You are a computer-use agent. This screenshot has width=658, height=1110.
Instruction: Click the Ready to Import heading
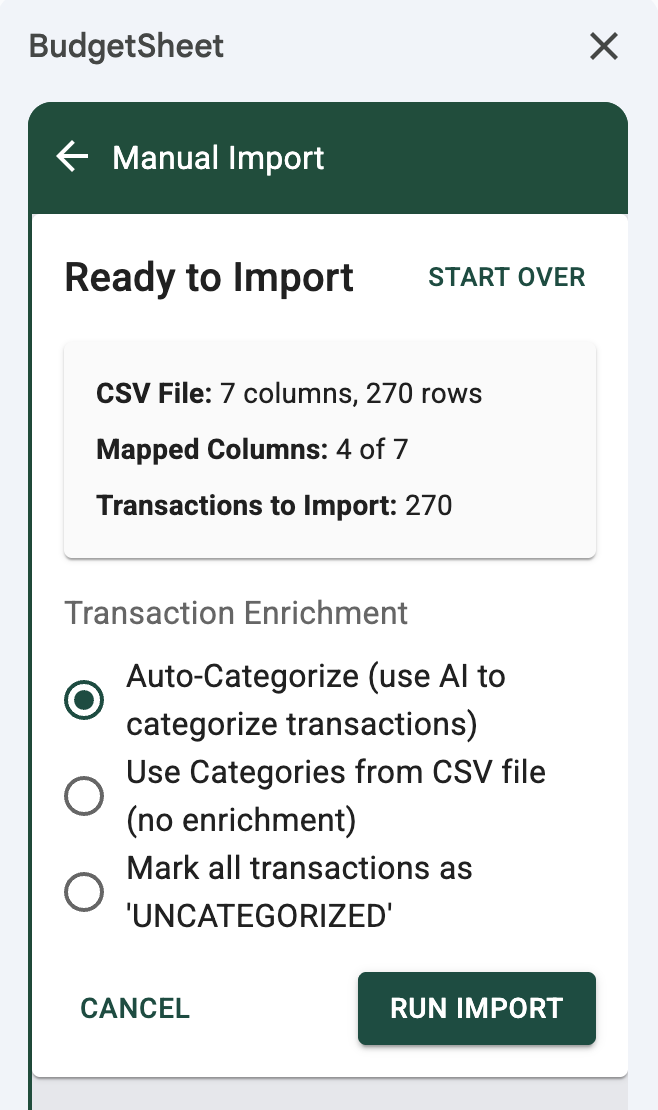point(209,277)
